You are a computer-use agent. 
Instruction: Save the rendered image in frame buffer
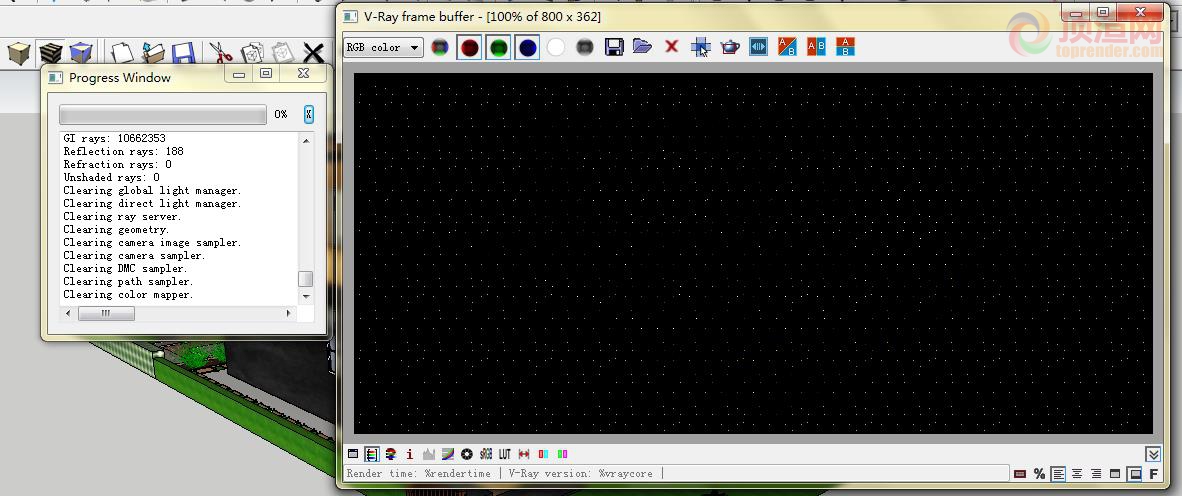coord(614,47)
